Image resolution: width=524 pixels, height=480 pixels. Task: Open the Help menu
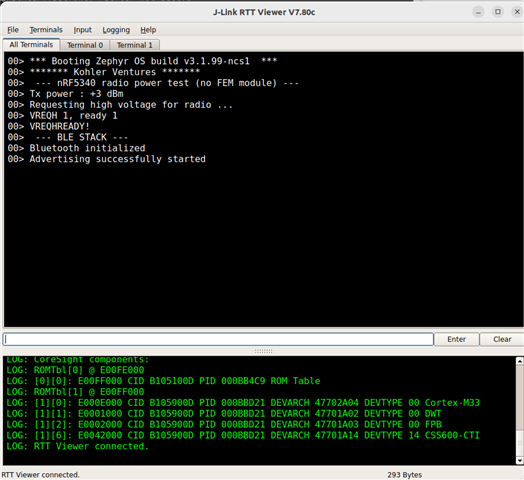pyautogui.click(x=148, y=30)
